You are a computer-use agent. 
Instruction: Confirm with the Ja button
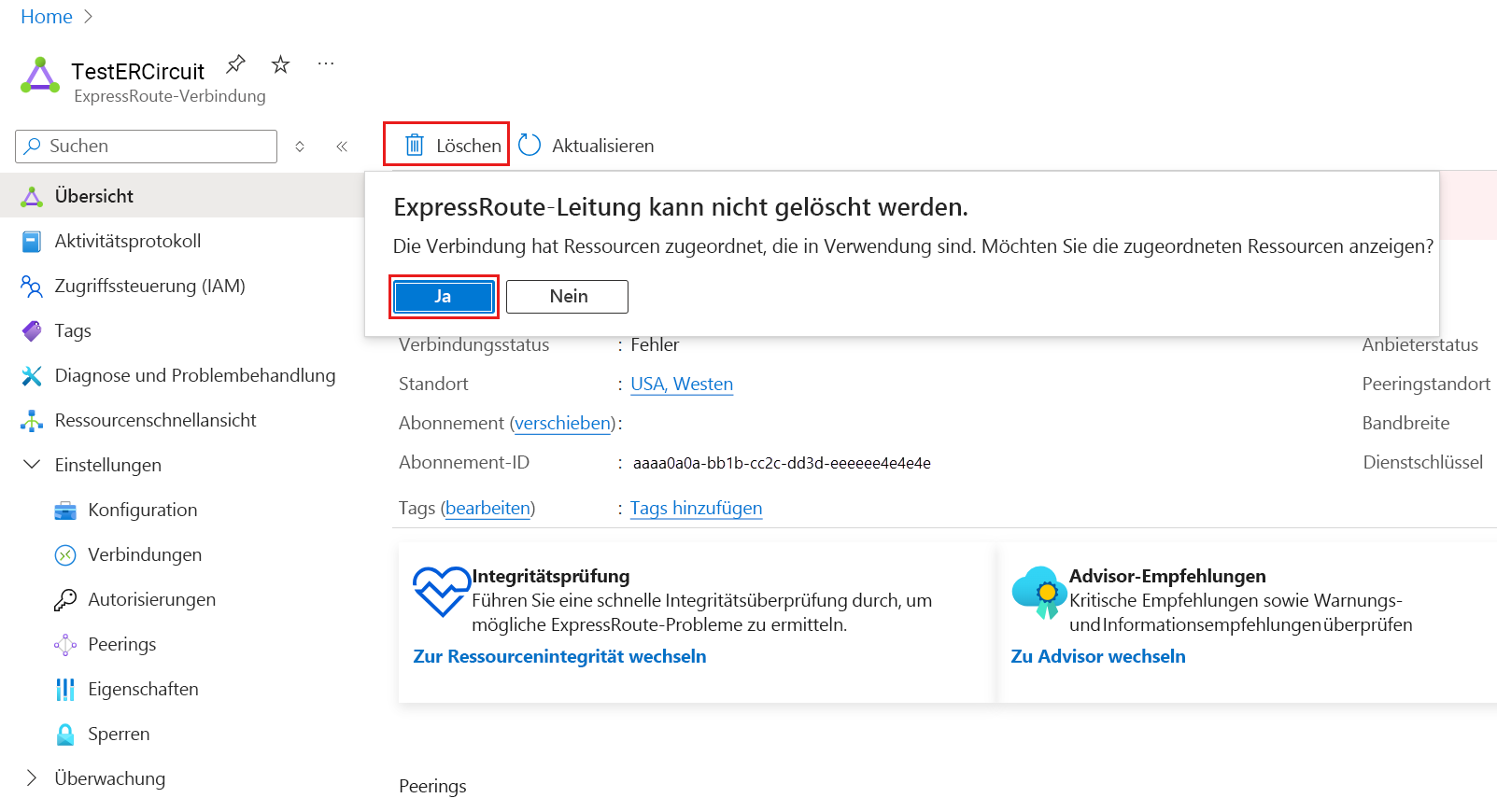[x=444, y=297]
